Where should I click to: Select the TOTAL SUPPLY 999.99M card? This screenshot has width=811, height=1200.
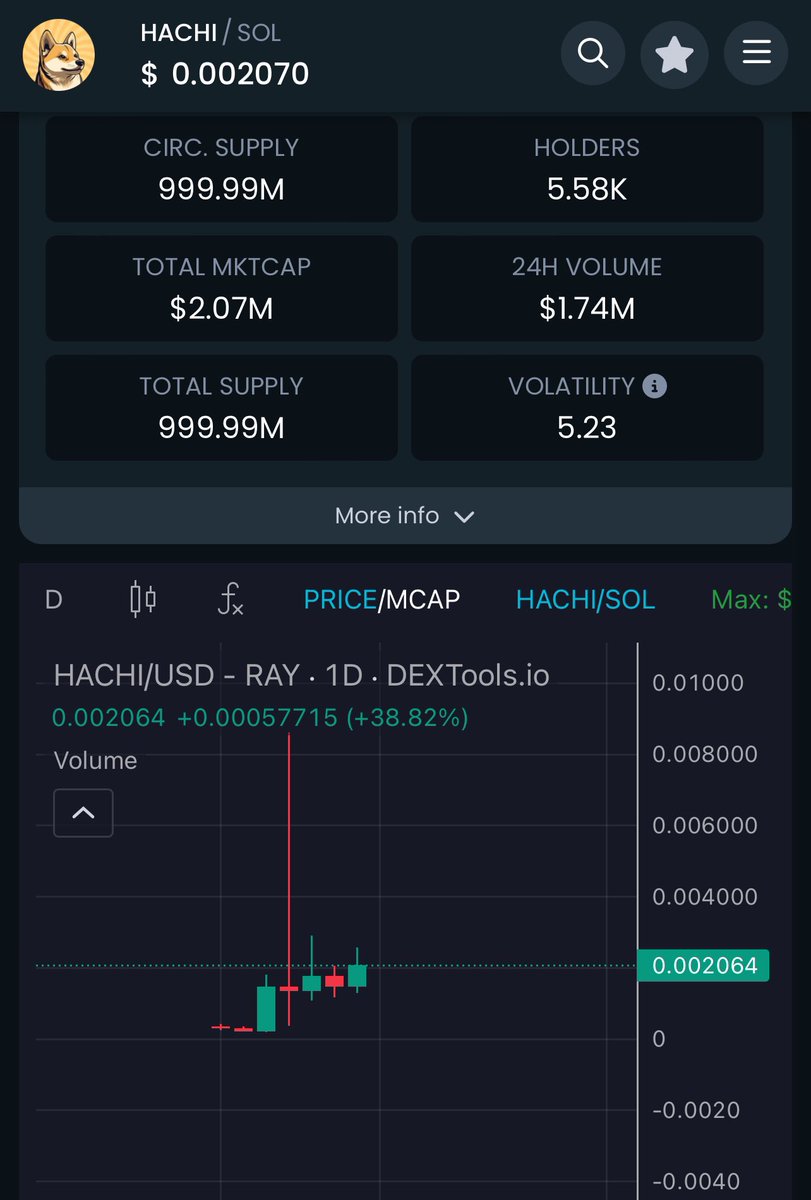pos(222,408)
